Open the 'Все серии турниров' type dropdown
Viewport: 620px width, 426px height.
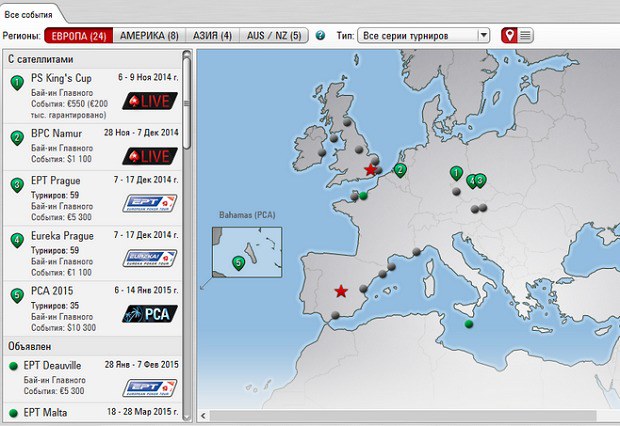tap(423, 36)
